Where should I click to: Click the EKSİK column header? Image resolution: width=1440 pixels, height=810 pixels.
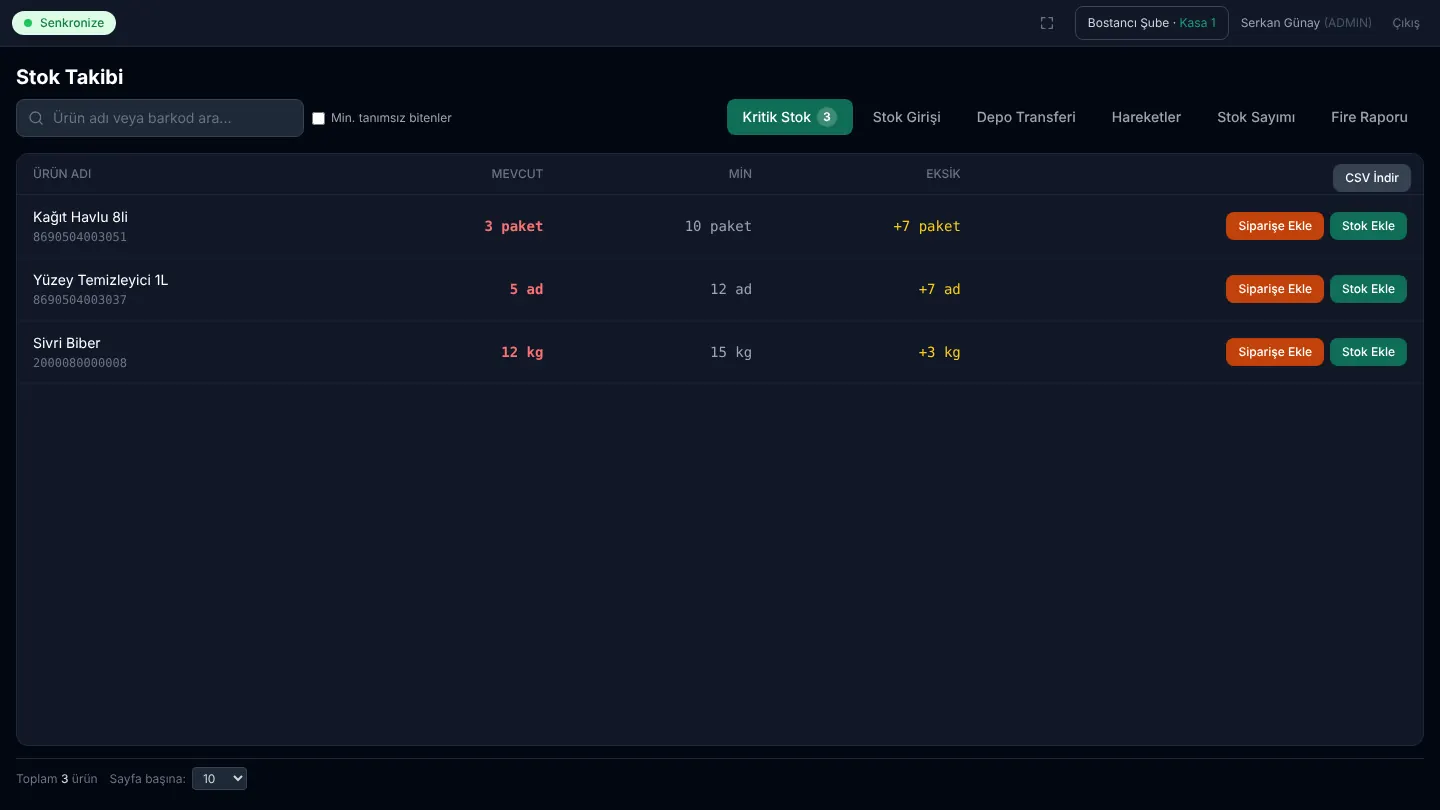943,174
